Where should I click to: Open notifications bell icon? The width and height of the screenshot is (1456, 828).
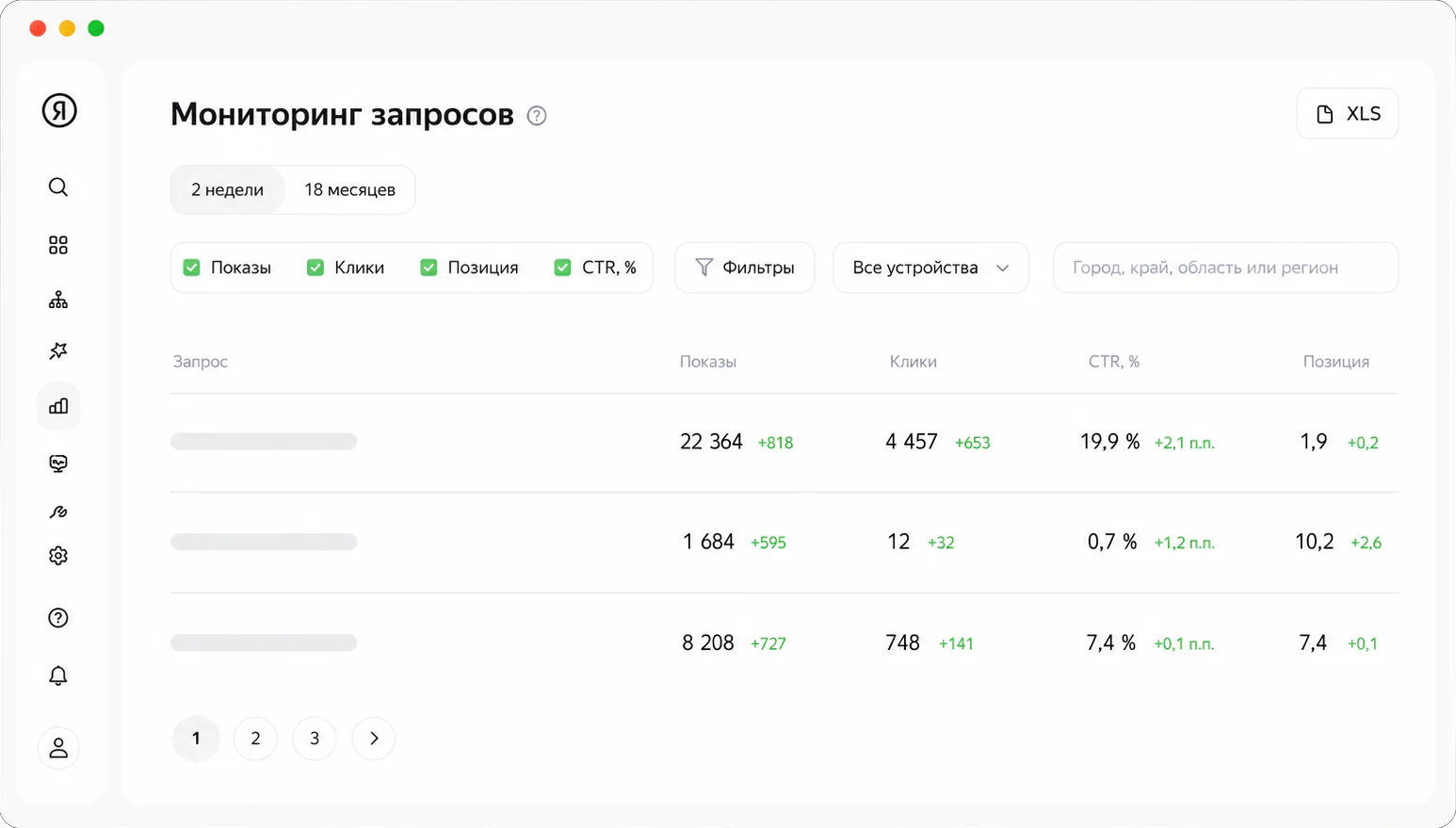coord(58,675)
